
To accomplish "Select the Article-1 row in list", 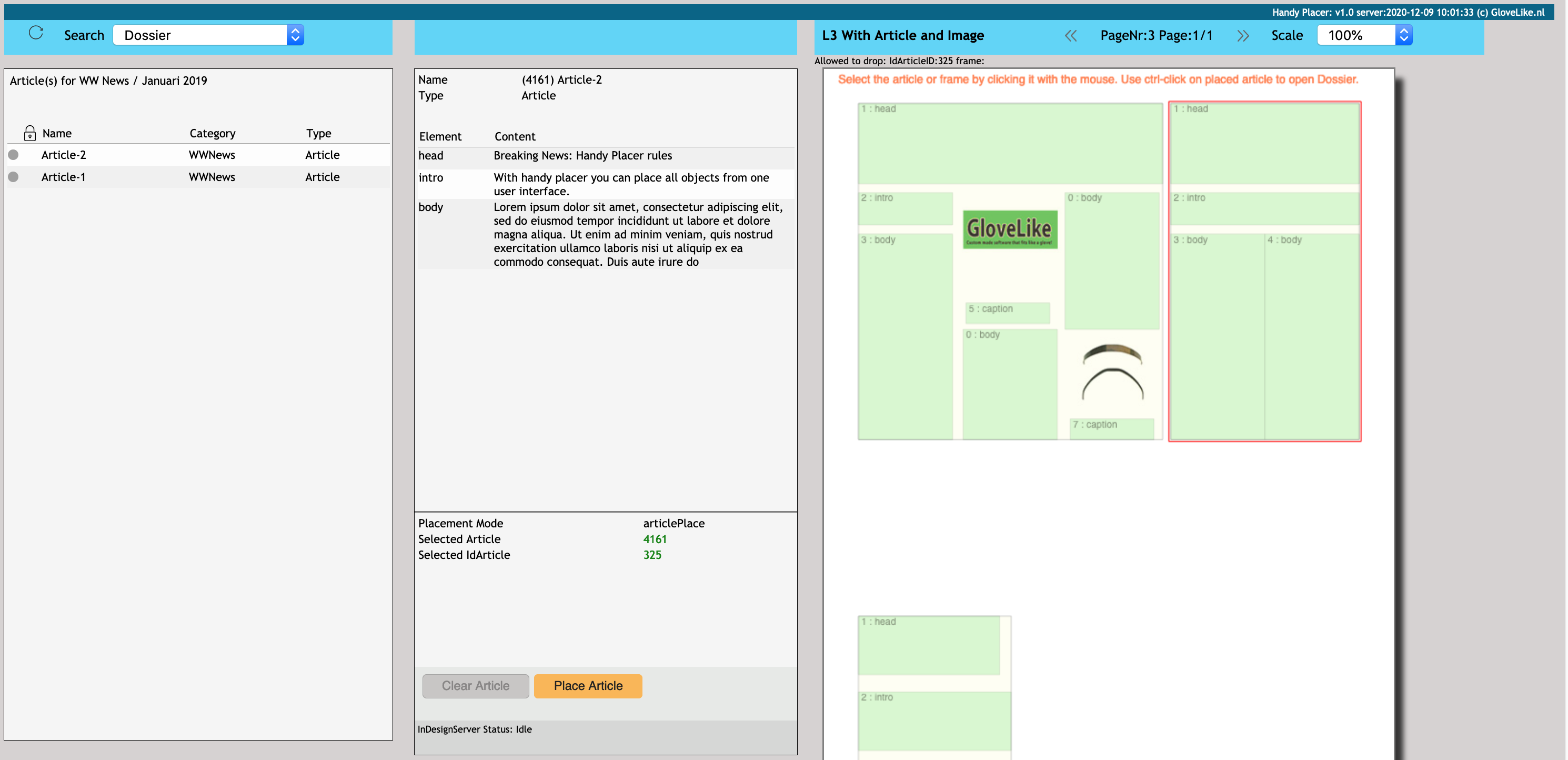I will point(63,177).
